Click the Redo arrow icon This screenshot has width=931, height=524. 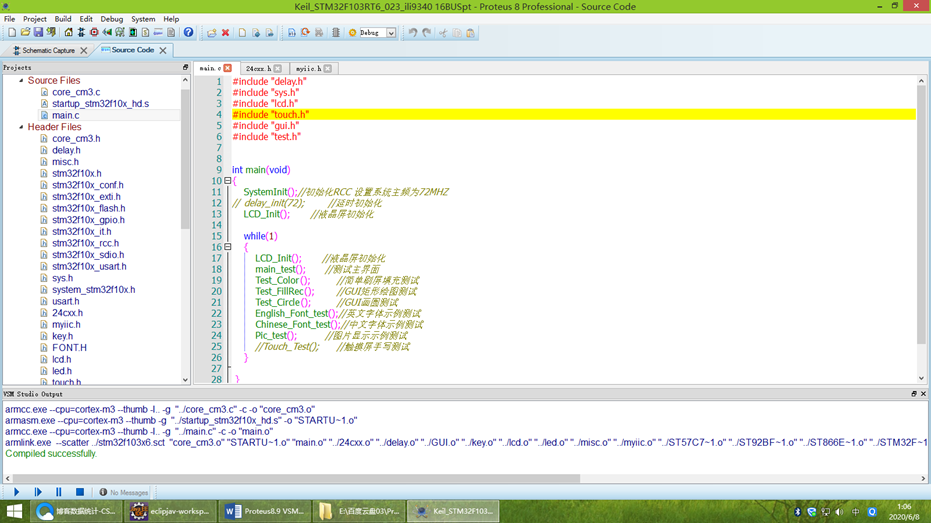pyautogui.click(x=426, y=33)
